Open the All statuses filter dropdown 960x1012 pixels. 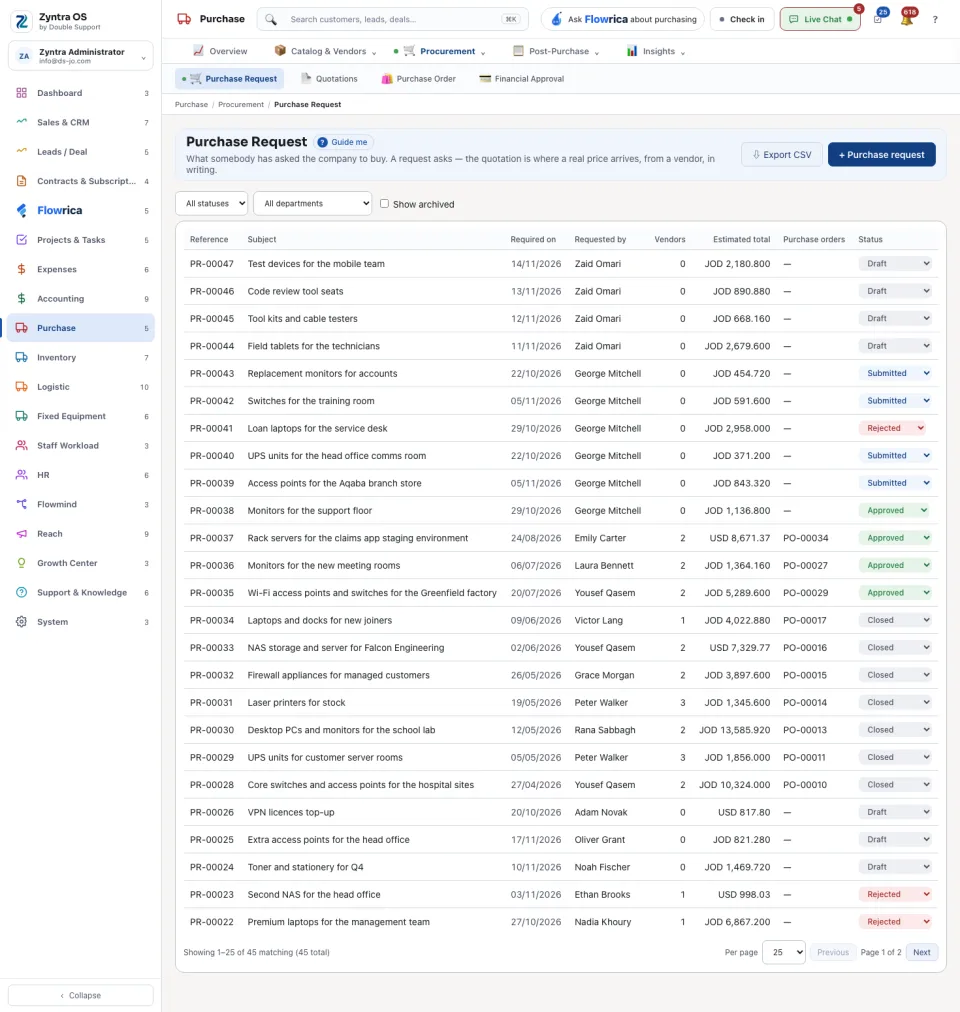point(212,203)
